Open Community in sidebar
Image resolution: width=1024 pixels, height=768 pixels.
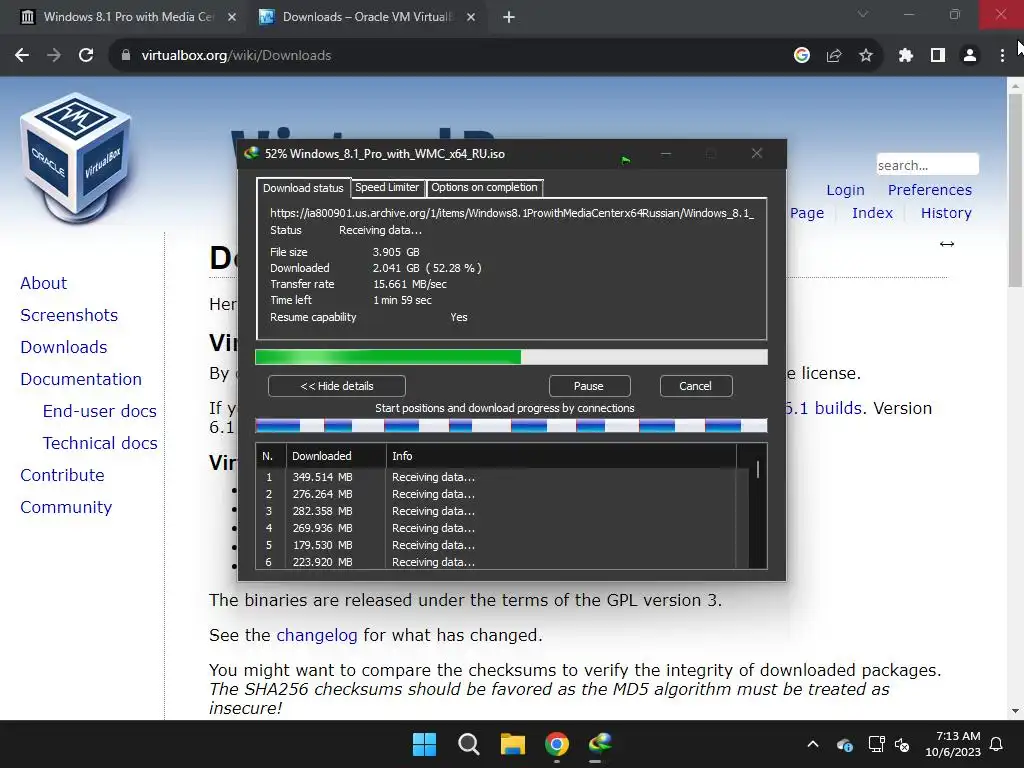point(66,507)
